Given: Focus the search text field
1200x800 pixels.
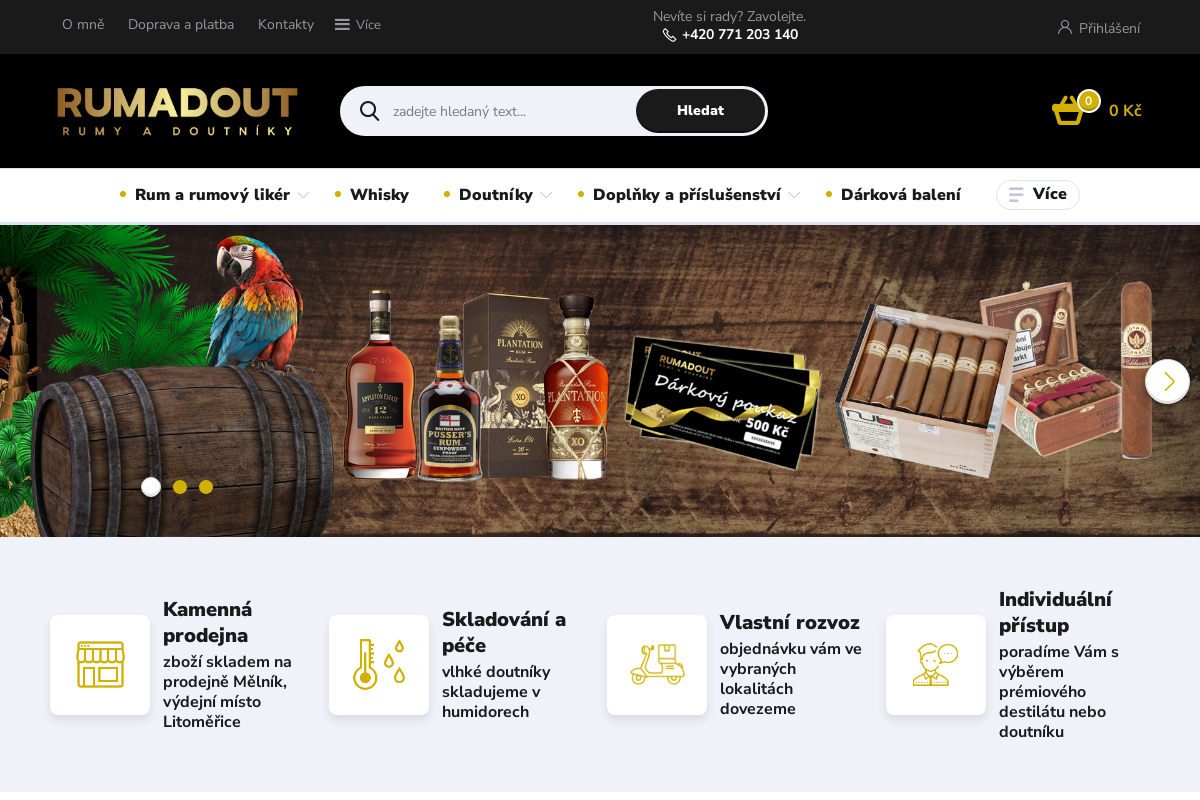Looking at the screenshot, I should [510, 111].
